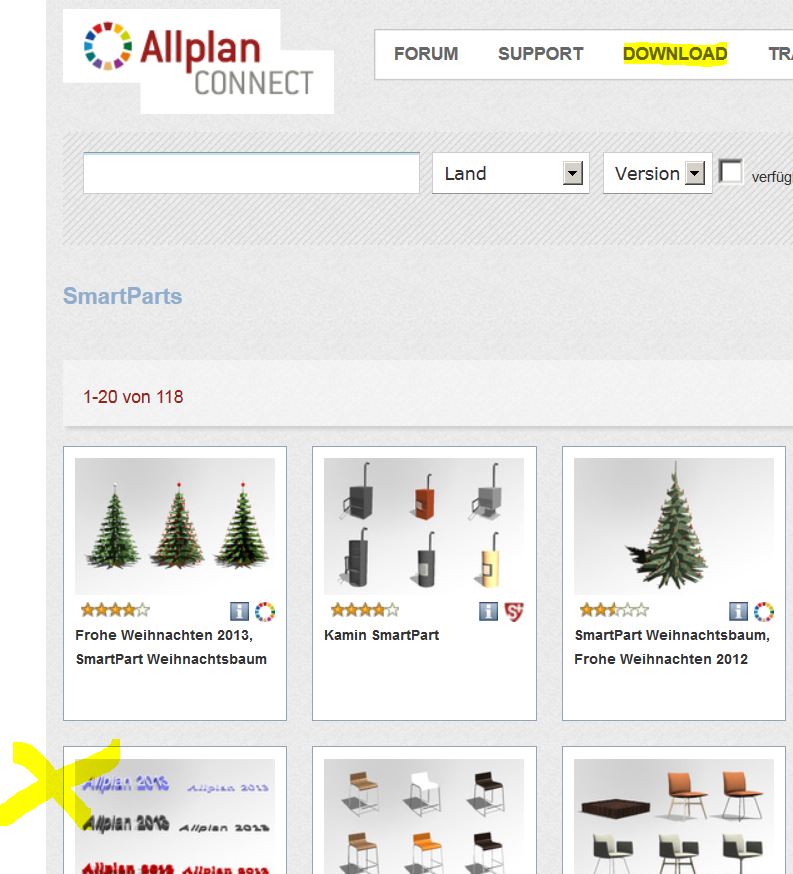Click Allplan ring icon on Weihnachtsbaum 2012 card
Image resolution: width=793 pixels, height=874 pixels.
point(764,611)
